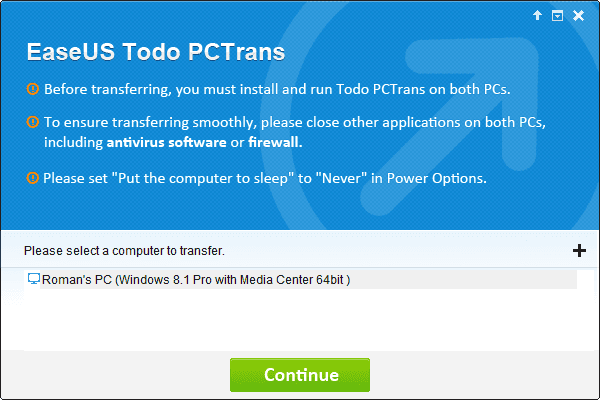Click the EaseUS Todo PCTrans title

pyautogui.click(x=156, y=52)
